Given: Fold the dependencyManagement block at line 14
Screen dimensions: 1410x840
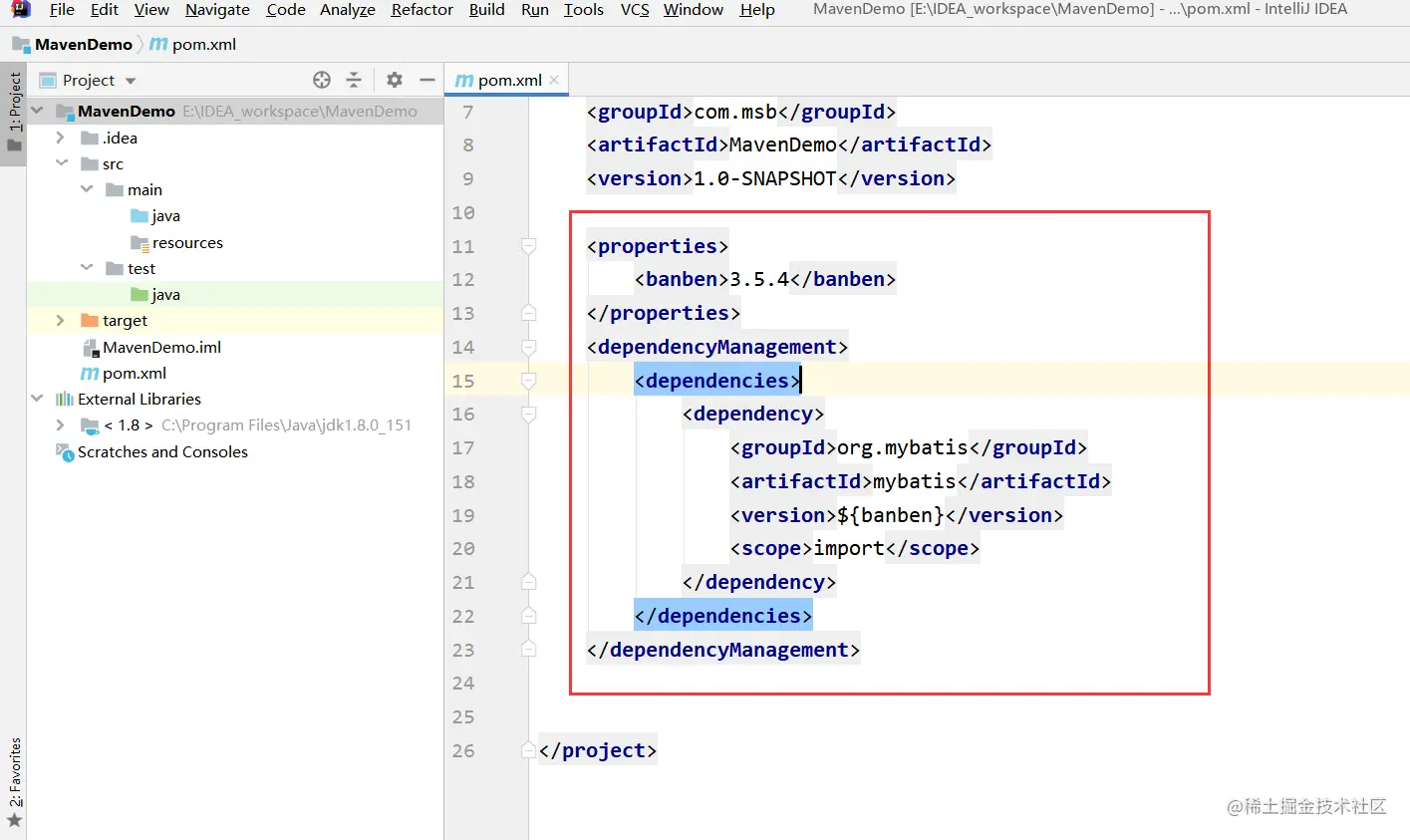Looking at the screenshot, I should tap(529, 347).
